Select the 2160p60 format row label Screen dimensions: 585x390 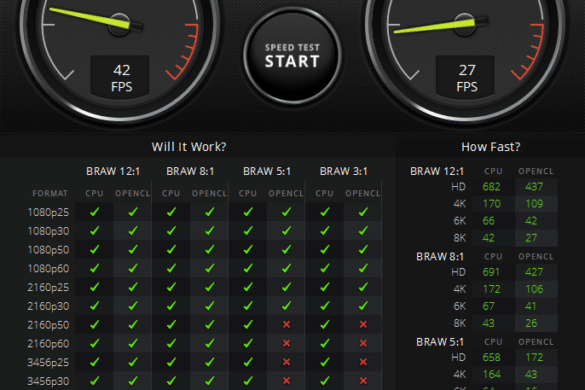point(48,343)
